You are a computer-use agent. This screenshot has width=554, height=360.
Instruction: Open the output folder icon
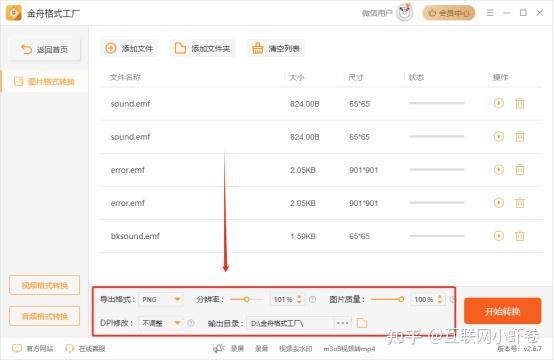(362, 323)
